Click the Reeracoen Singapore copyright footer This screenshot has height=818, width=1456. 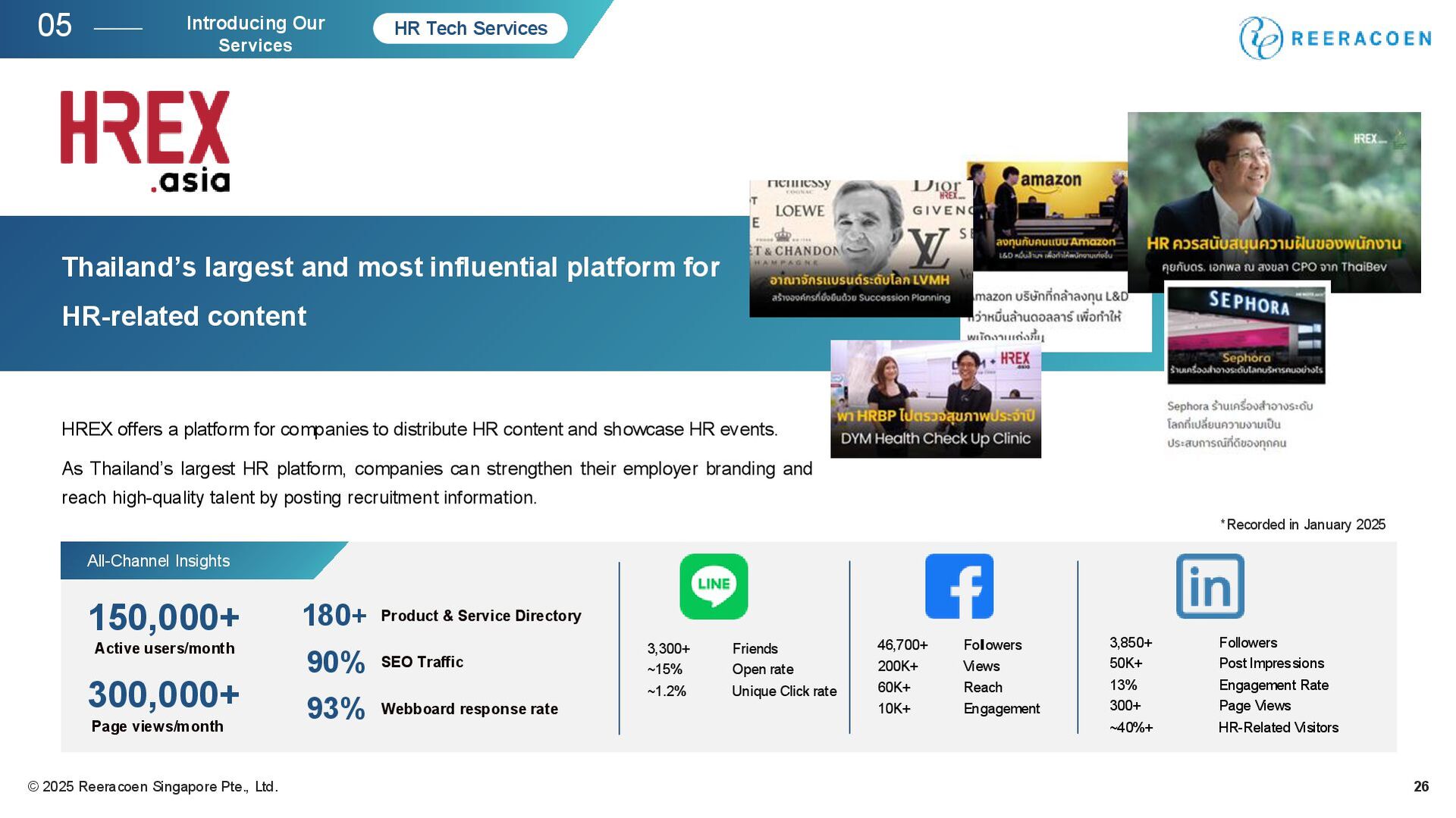click(153, 787)
